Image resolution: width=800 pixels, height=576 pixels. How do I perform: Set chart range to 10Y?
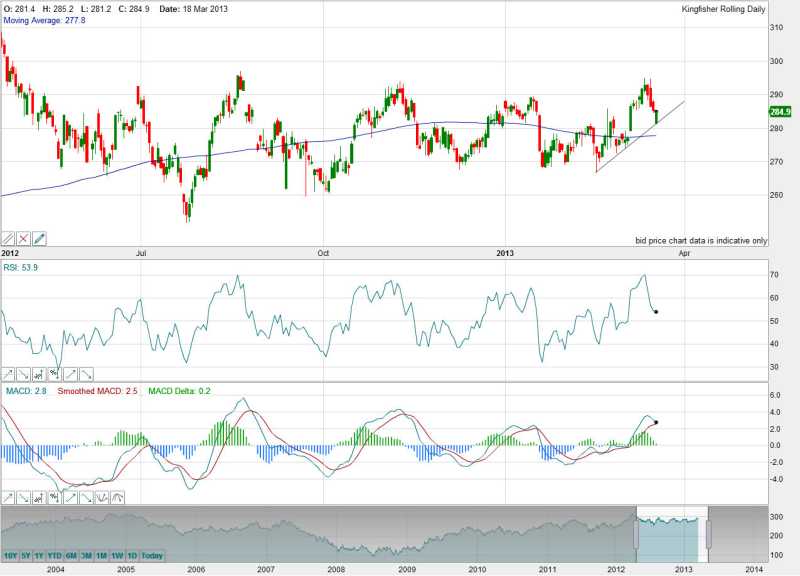(x=10, y=556)
